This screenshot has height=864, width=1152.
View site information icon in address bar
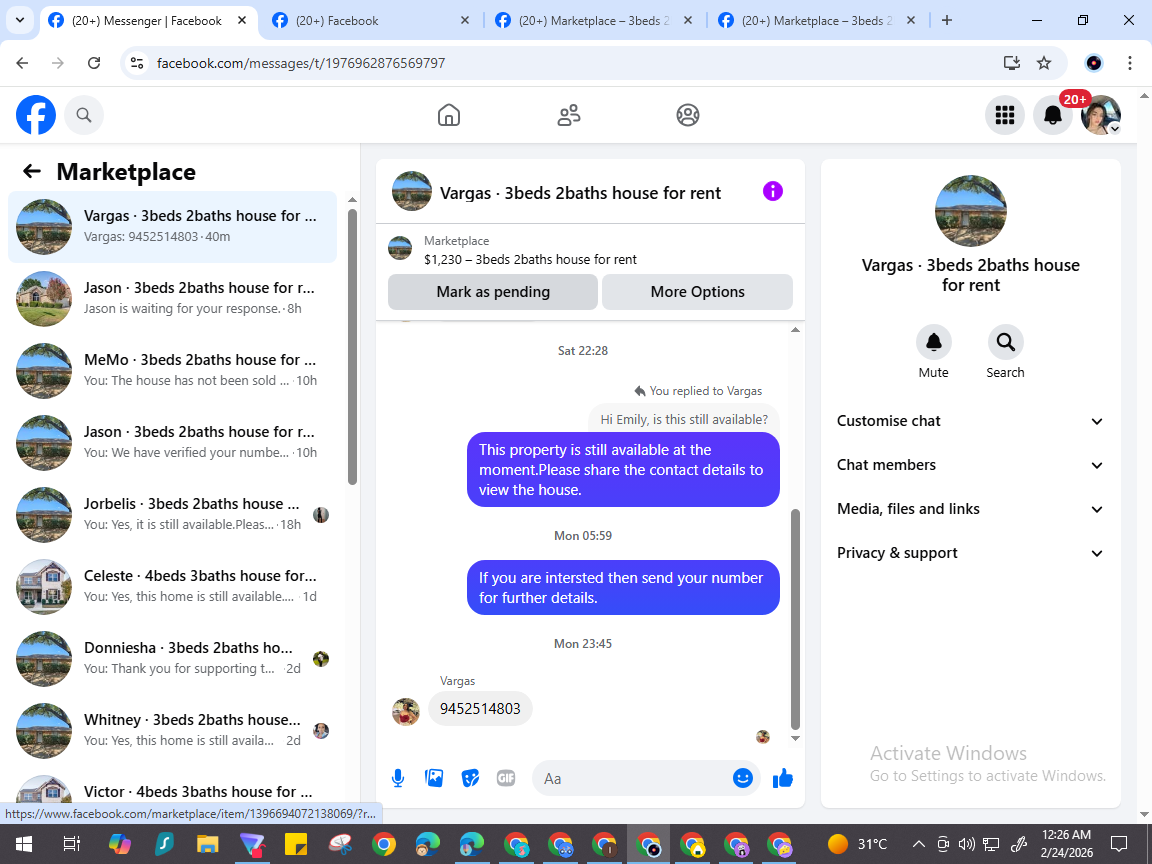coord(137,63)
